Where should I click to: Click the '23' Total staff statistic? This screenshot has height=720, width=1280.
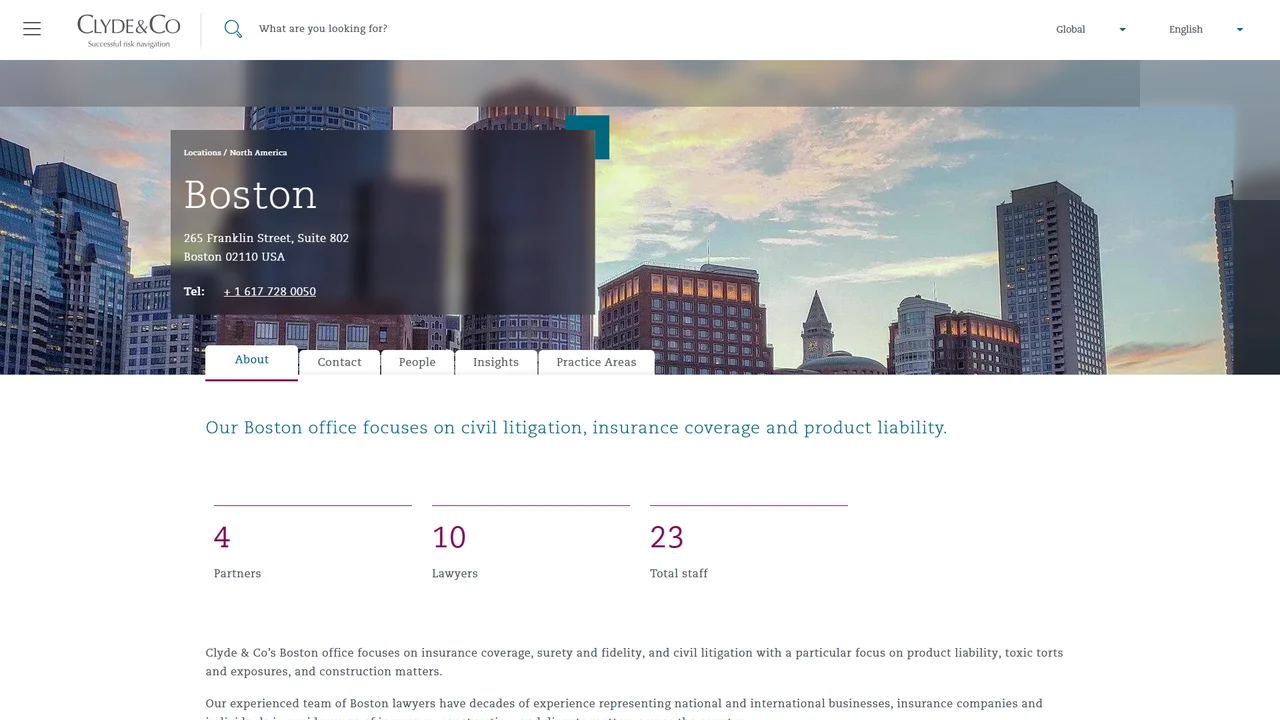tap(667, 537)
